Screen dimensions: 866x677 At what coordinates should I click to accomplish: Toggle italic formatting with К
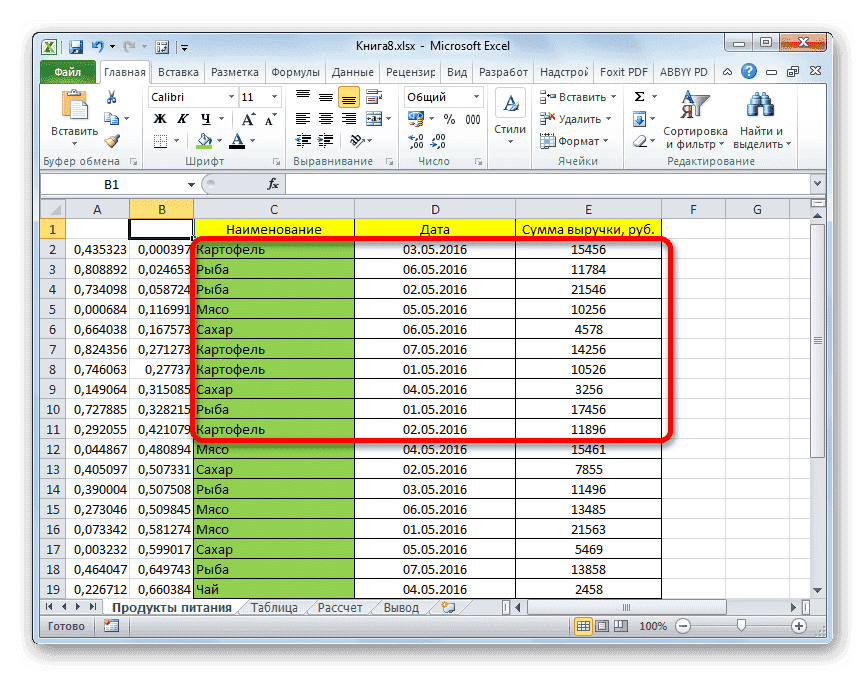[183, 118]
